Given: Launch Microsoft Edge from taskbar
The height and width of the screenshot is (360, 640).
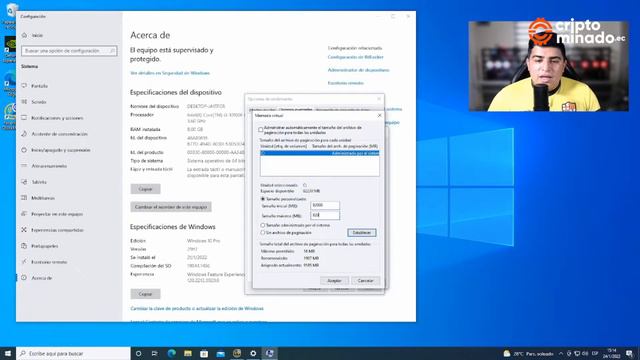Looking at the screenshot, I should click(x=171, y=353).
